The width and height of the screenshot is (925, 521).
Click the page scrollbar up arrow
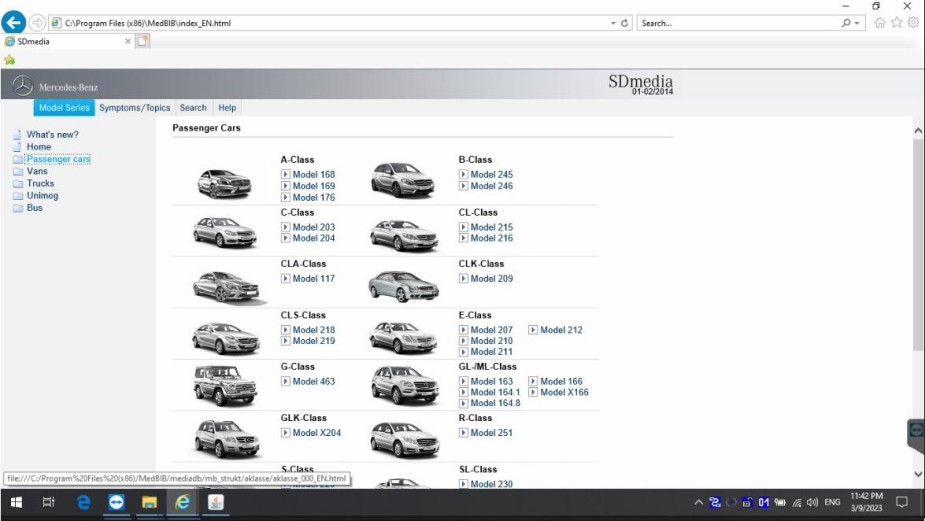(918, 130)
